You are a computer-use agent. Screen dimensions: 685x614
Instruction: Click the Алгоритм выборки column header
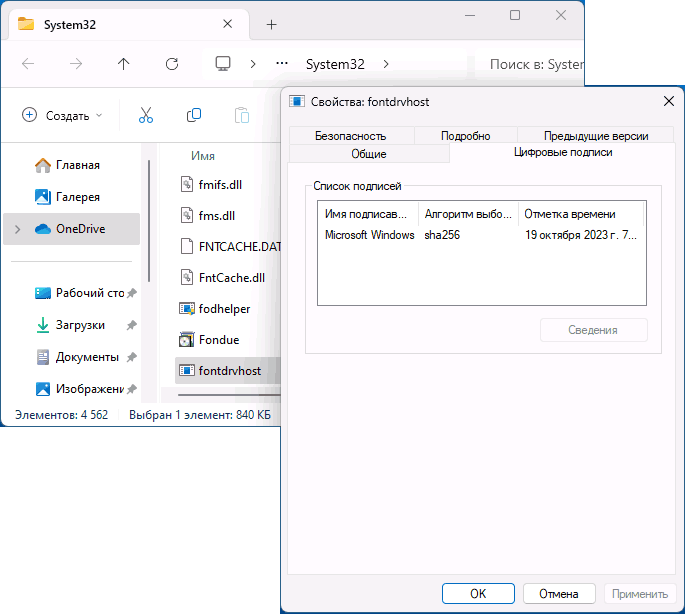468,214
